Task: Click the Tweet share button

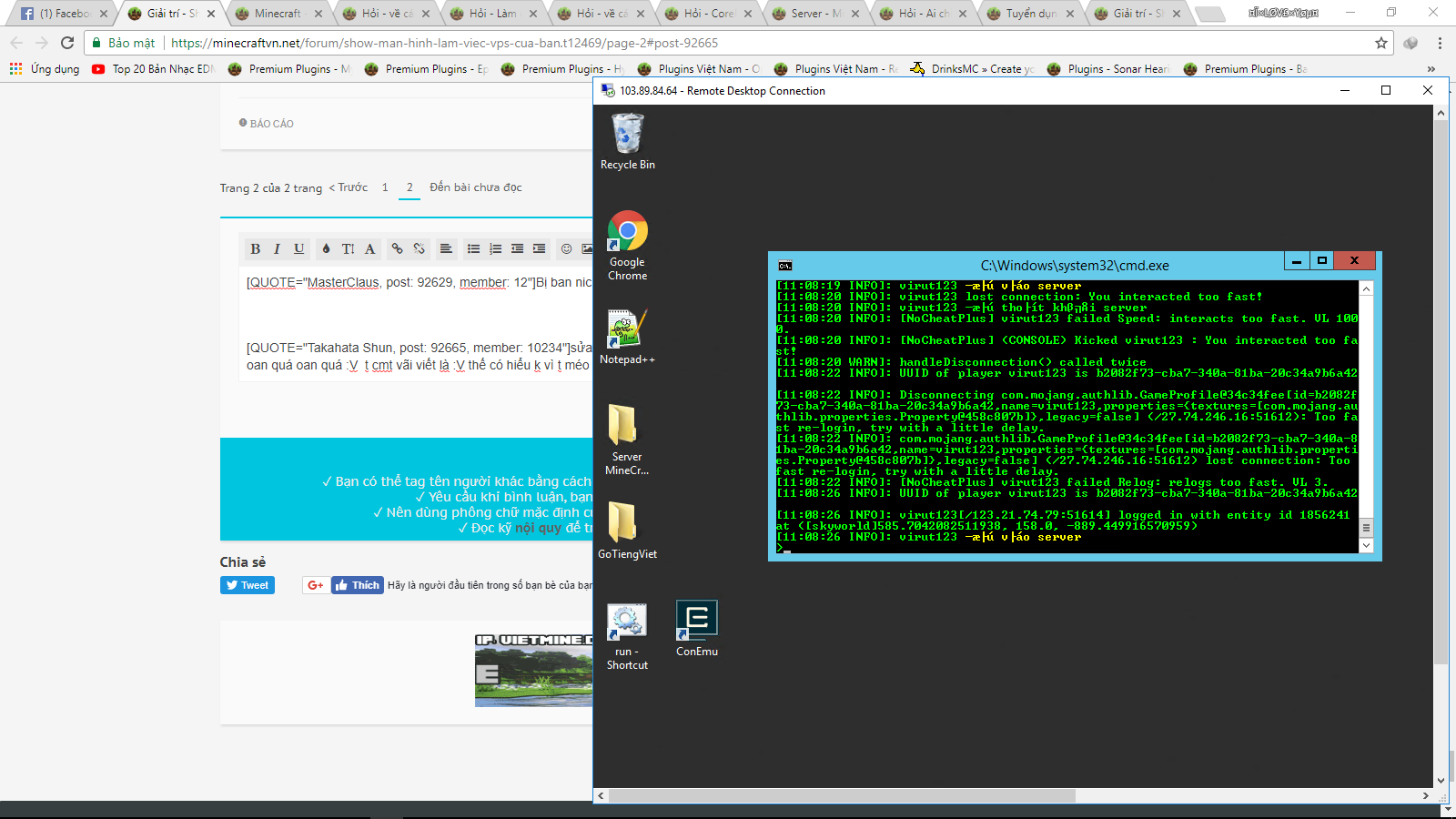Action: tap(248, 585)
